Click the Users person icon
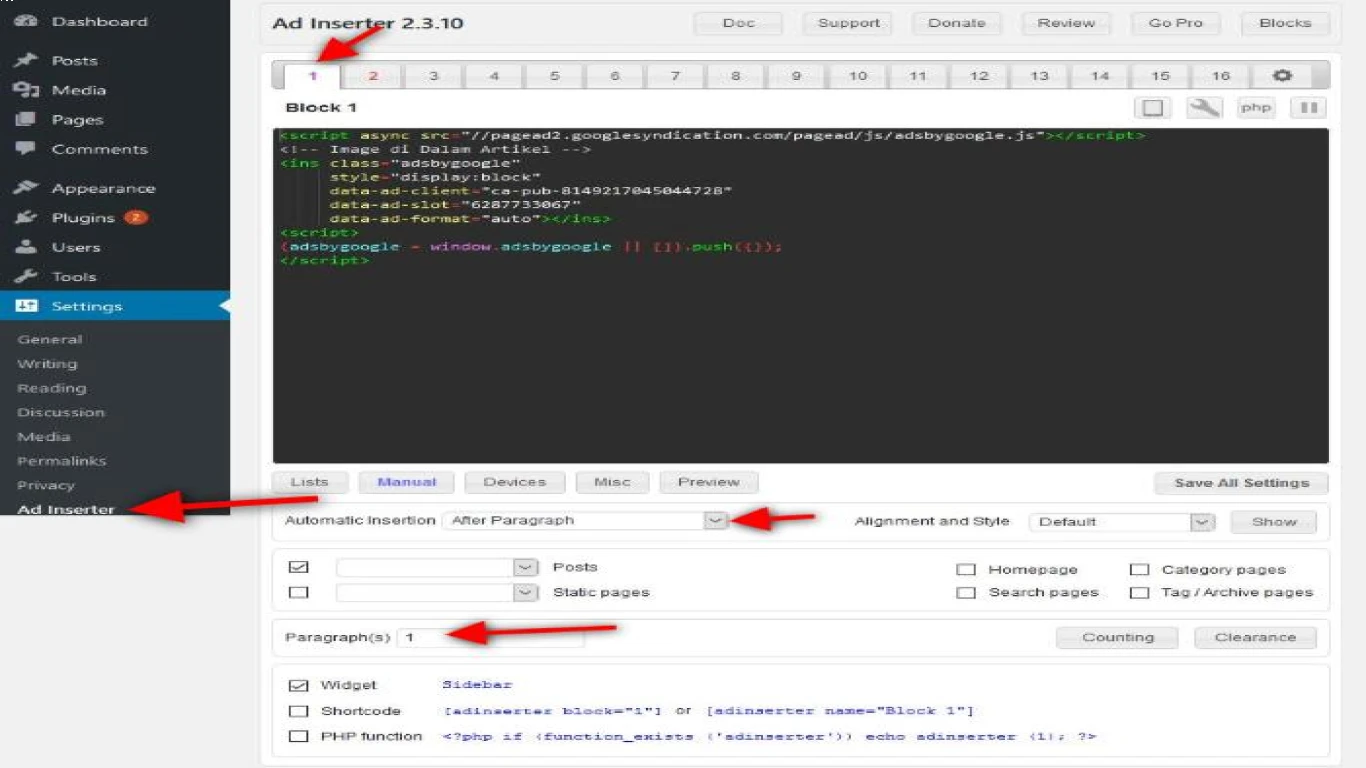This screenshot has height=768, width=1366. (26, 247)
